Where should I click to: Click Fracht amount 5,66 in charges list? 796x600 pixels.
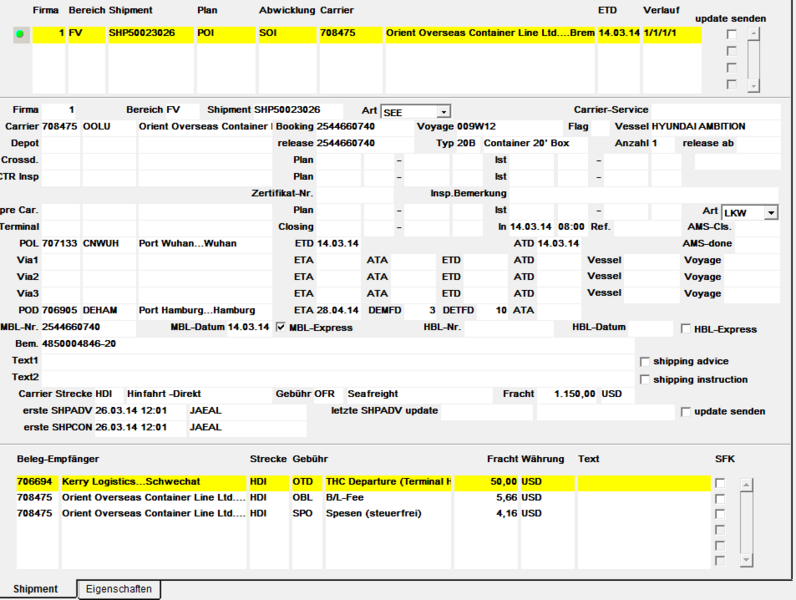[x=506, y=497]
